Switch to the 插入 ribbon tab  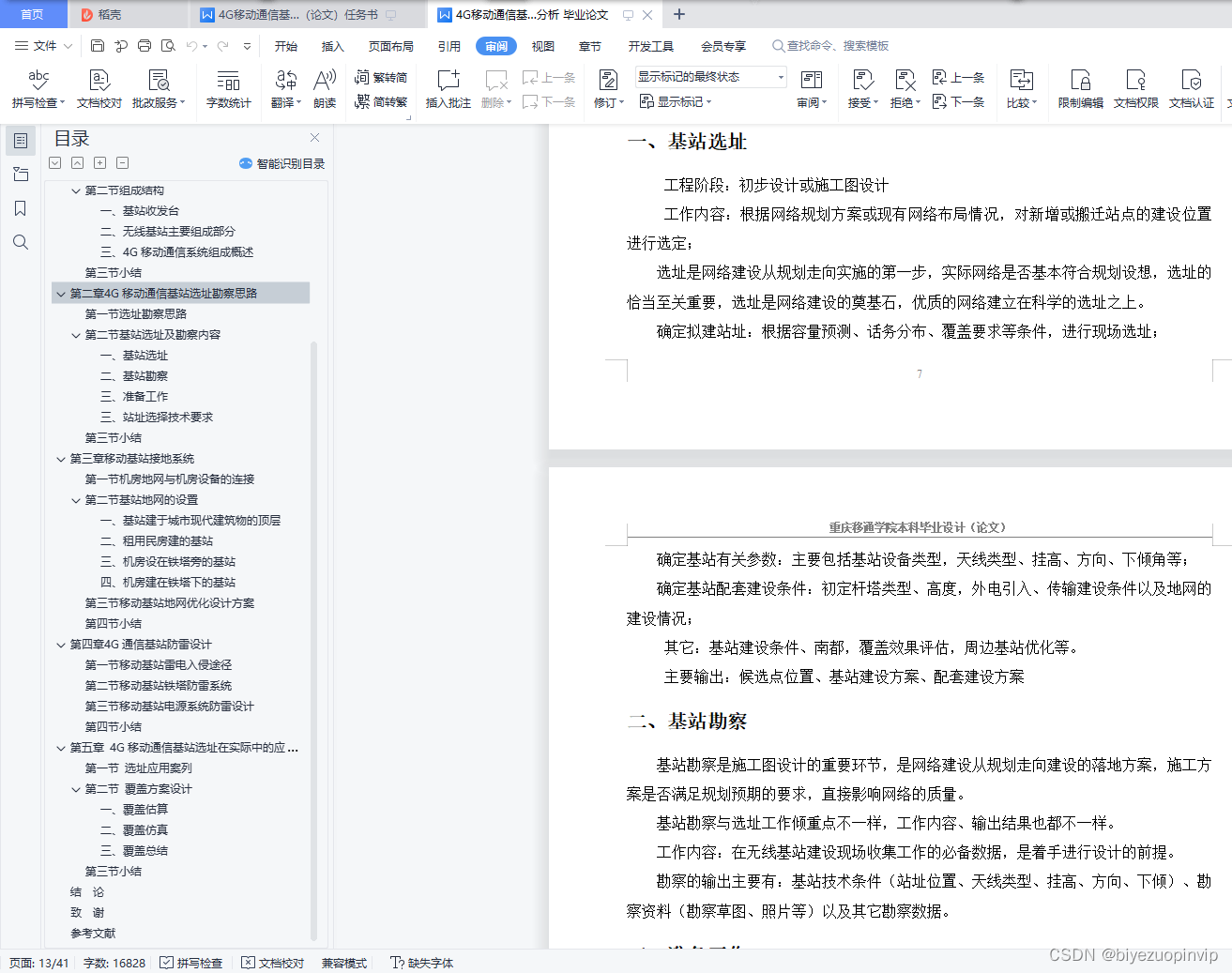coord(333,46)
